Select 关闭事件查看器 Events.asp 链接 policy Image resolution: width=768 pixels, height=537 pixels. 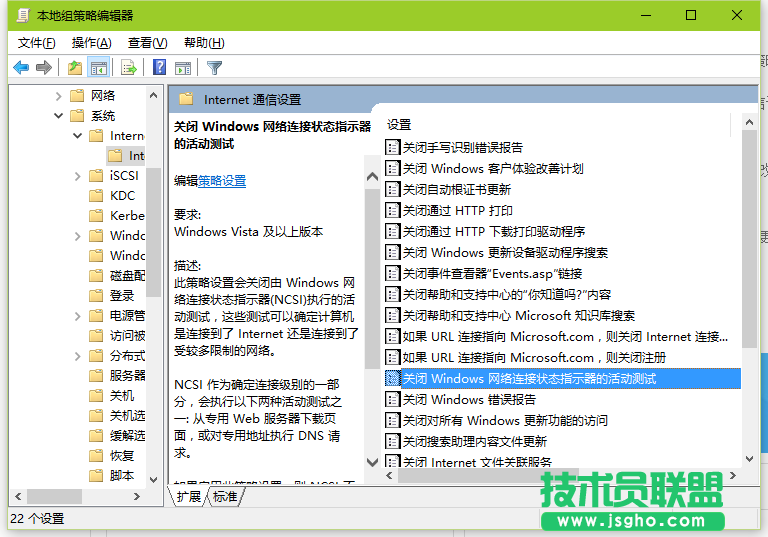492,273
